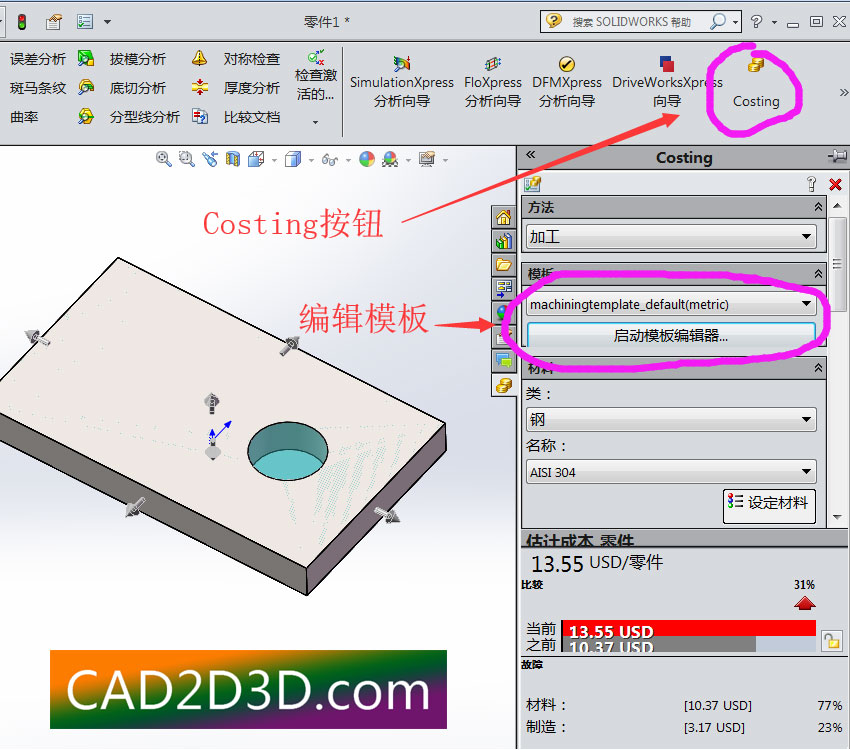Open the Costing coins task pane tab
This screenshot has height=750, width=850.
tap(504, 385)
